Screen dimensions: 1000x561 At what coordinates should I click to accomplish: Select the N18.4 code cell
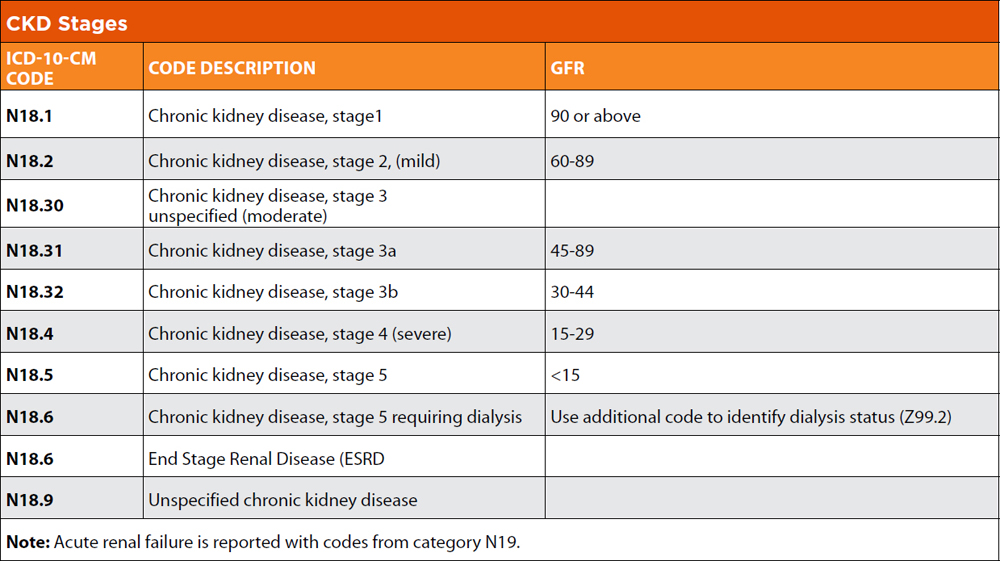(x=29, y=334)
